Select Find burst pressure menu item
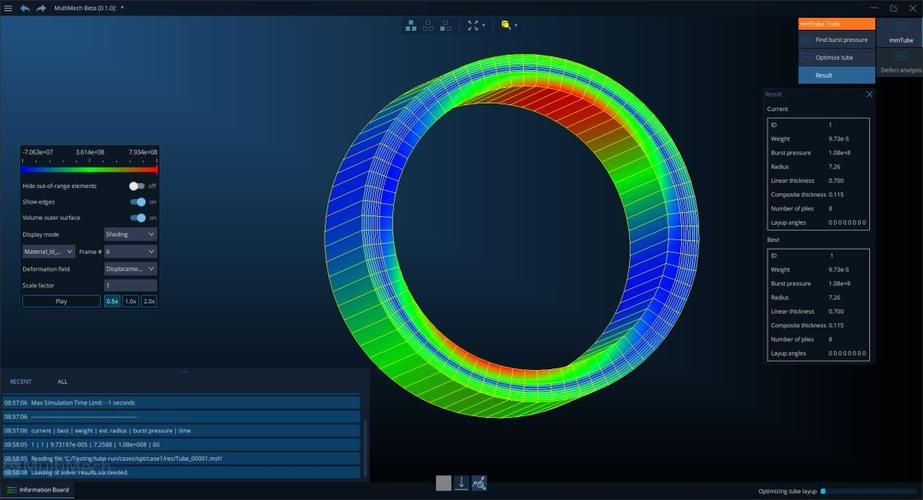The height and width of the screenshot is (500, 923). point(841,40)
